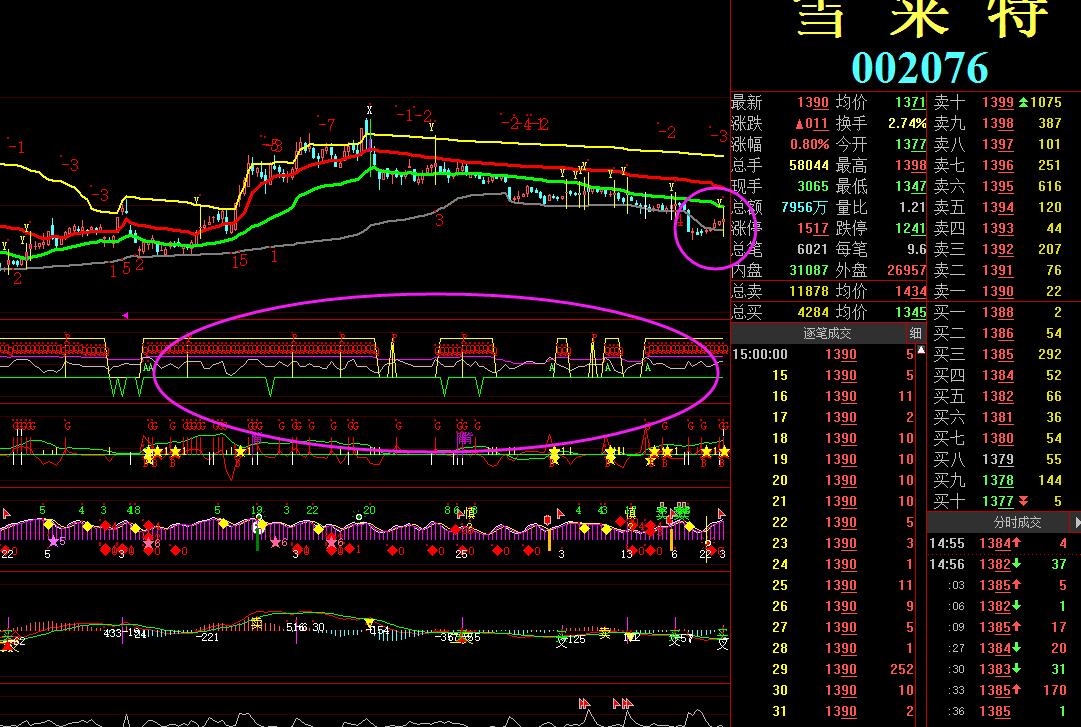The height and width of the screenshot is (727, 1081).
Task: Click the 总卖 value 11878
Action: 809,291
